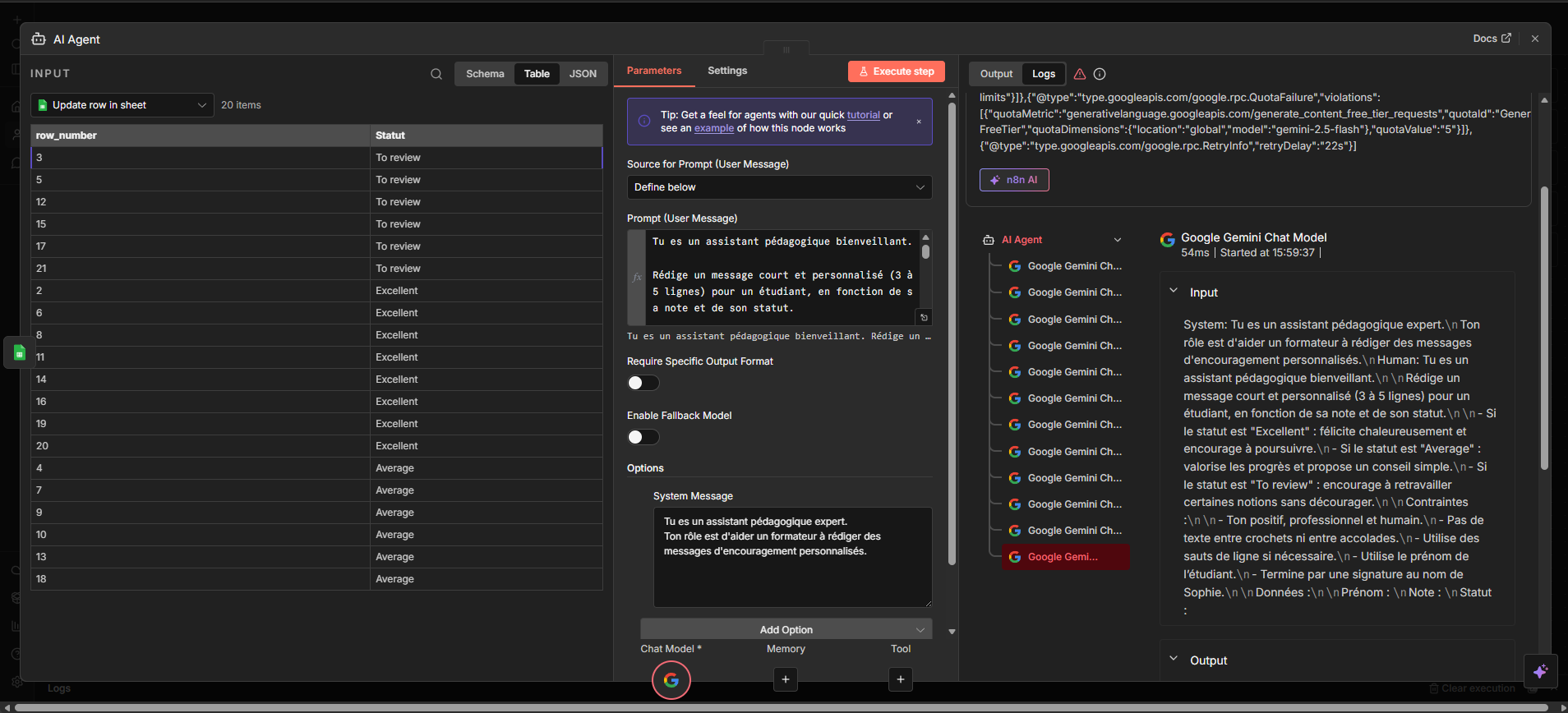Click the Execute step button
The image size is (1568, 713).
coord(896,71)
